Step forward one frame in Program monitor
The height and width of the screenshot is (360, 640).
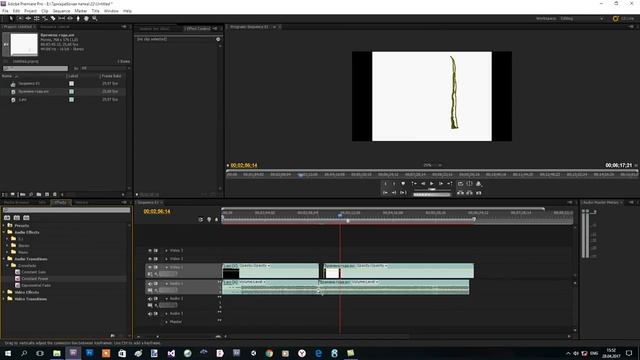[440, 184]
